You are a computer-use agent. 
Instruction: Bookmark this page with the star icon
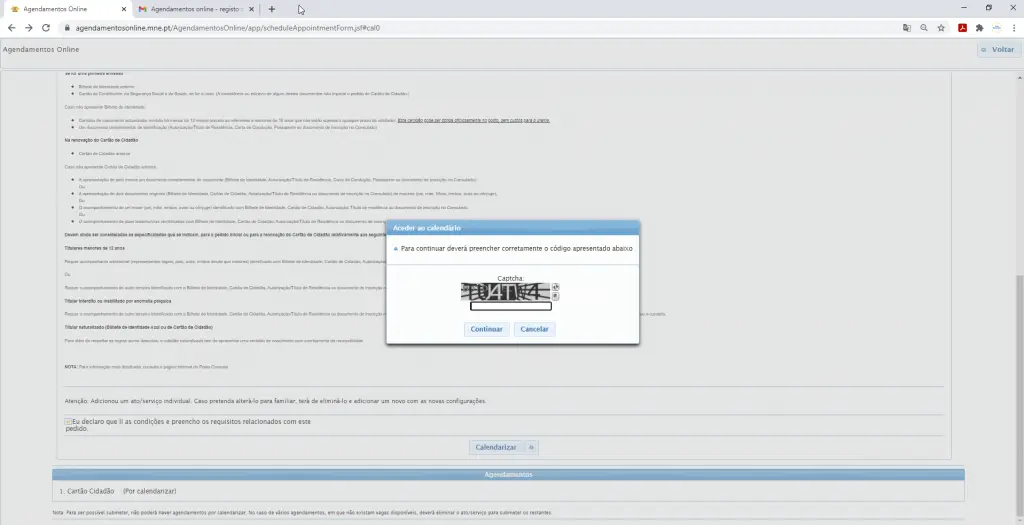point(941,28)
